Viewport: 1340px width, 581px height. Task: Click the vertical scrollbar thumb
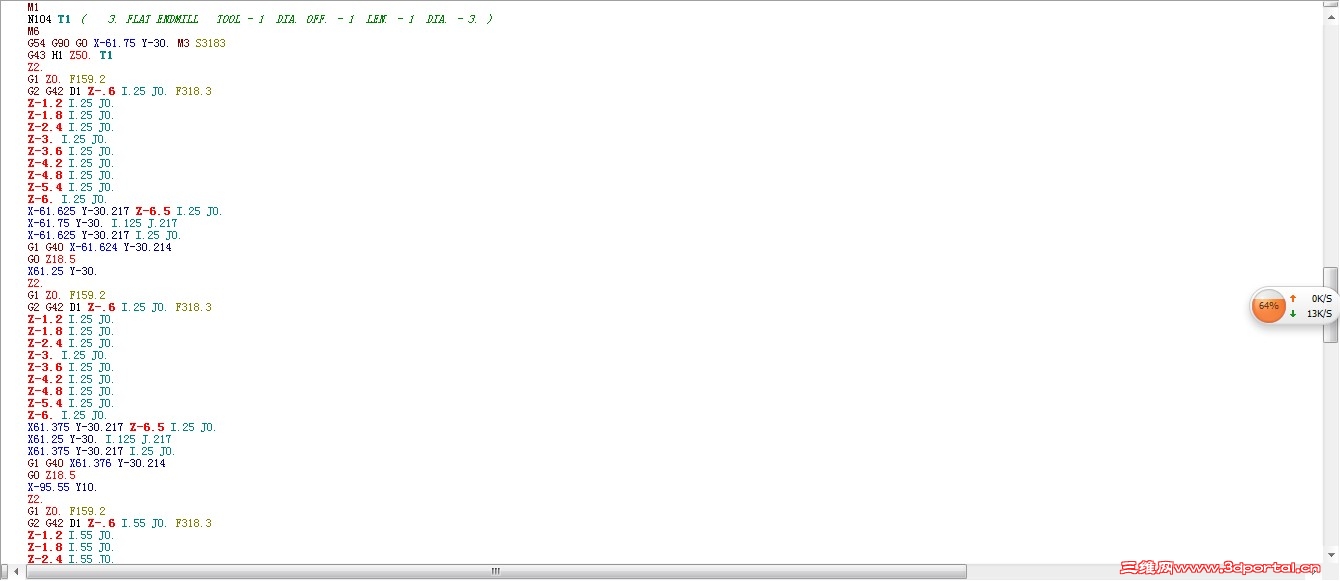coord(1331,305)
